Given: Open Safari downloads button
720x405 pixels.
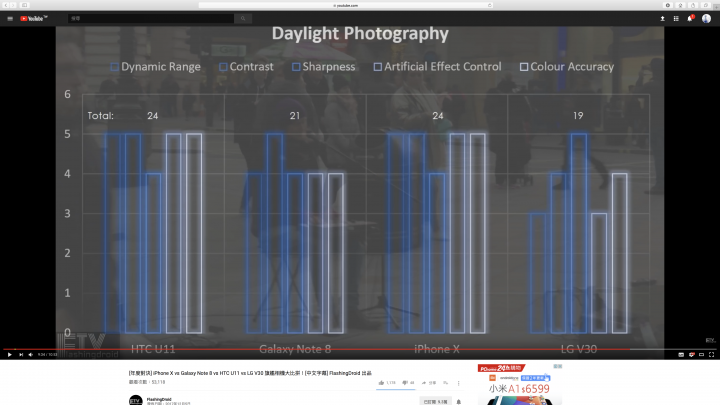Looking at the screenshot, I should tap(681, 5).
